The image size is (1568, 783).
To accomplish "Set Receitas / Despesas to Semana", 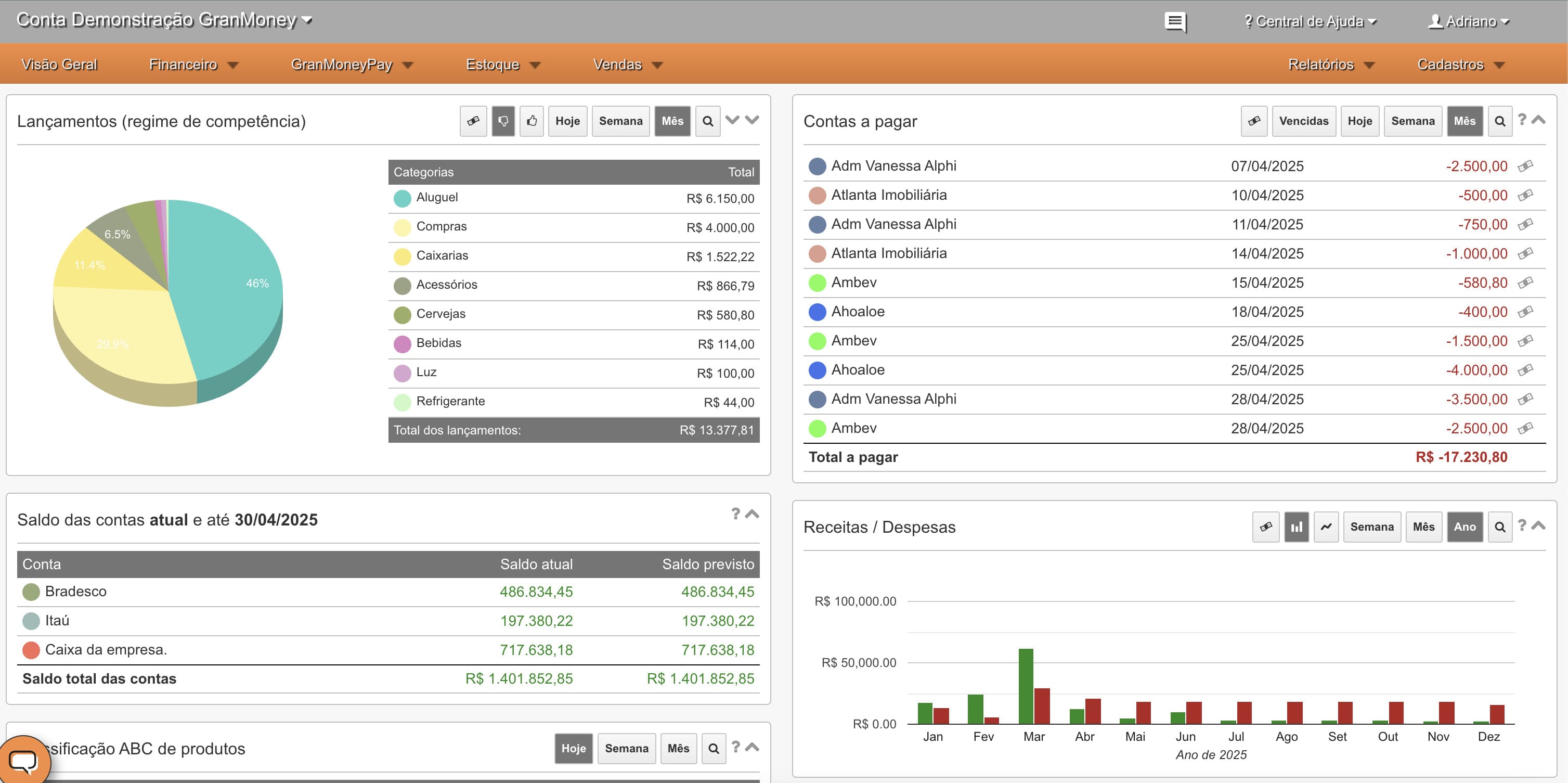I will click(x=1372, y=527).
